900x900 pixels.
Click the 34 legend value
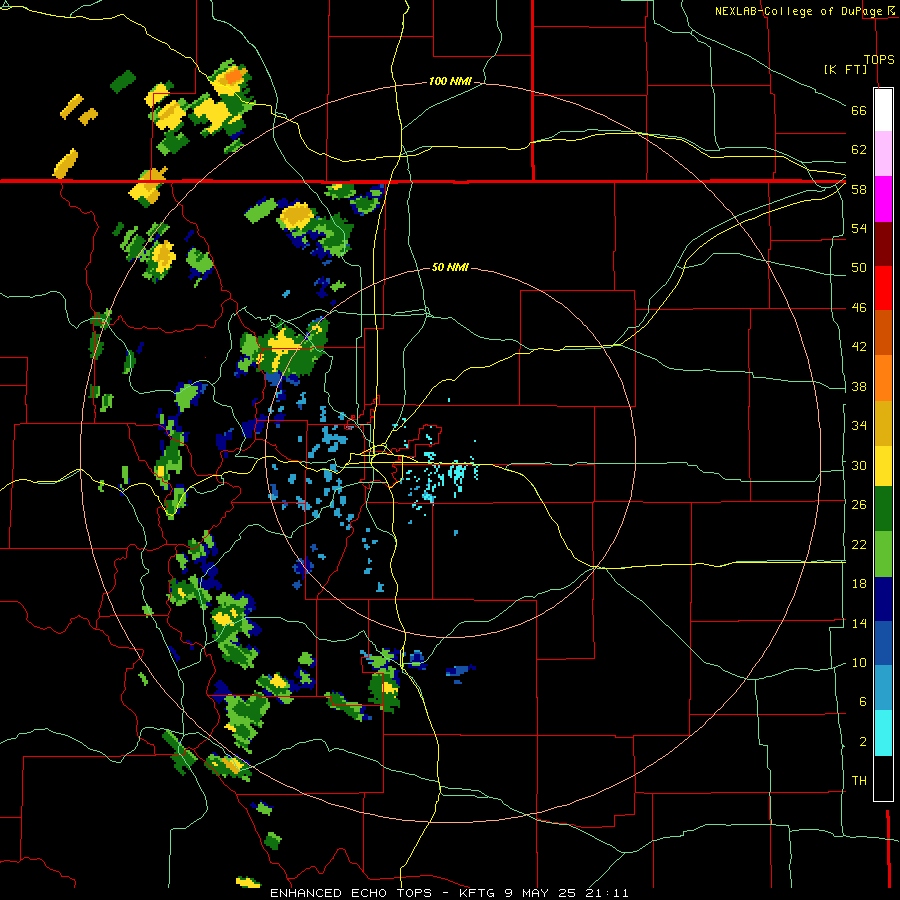click(x=859, y=425)
